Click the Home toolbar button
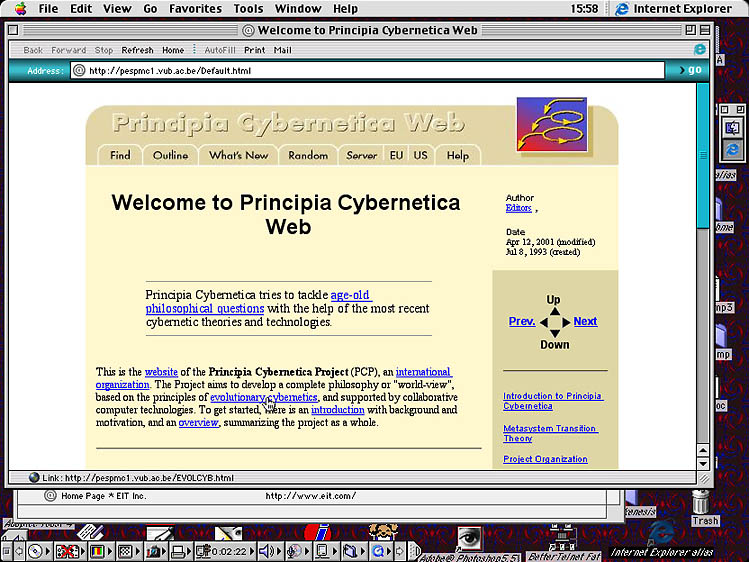The image size is (749, 562). 173,50
